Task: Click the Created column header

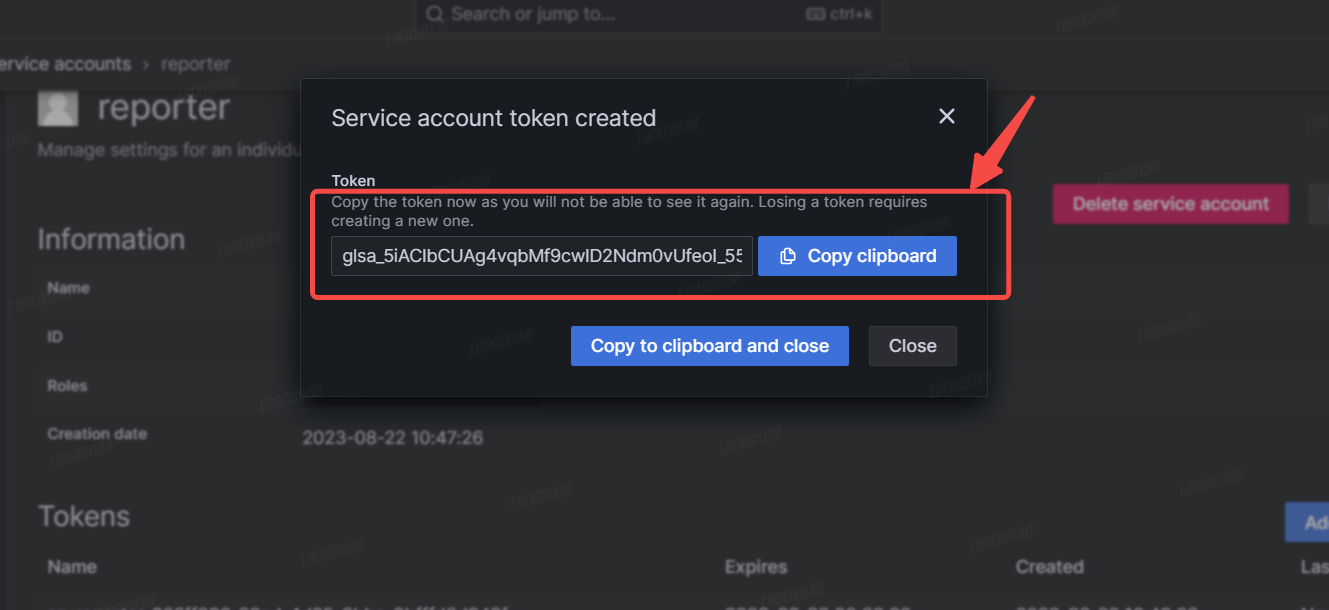Action: pos(1049,566)
